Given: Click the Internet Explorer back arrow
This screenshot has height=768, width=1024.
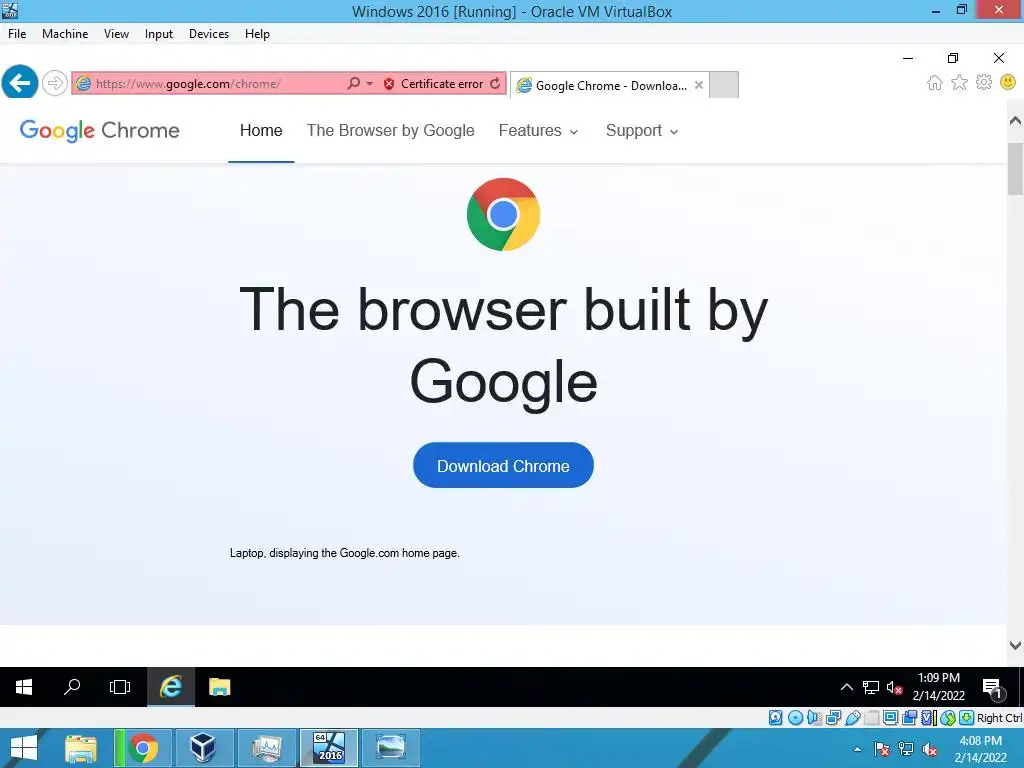Looking at the screenshot, I should [x=20, y=83].
